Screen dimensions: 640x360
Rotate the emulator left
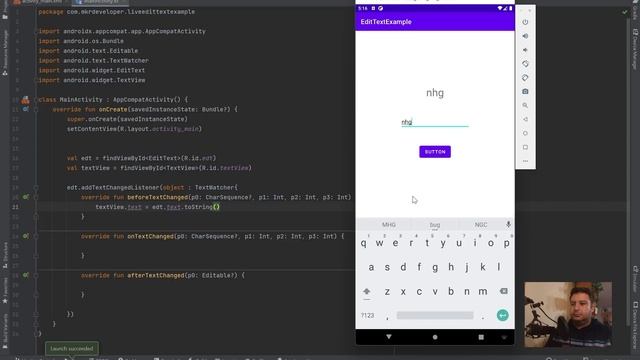coord(525,64)
